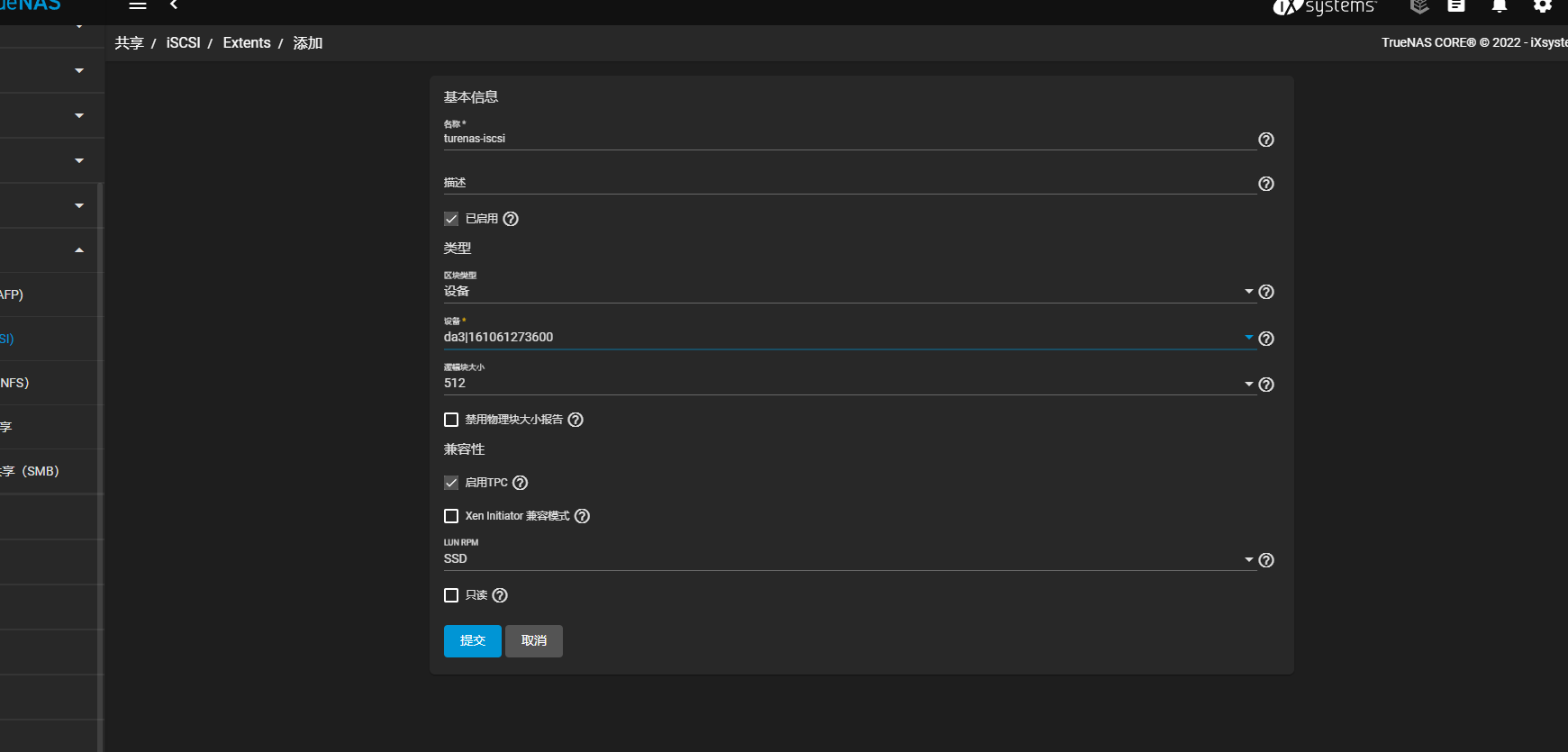Show help for disable physical block size
Viewport: 1568px width, 752px height.
click(576, 420)
